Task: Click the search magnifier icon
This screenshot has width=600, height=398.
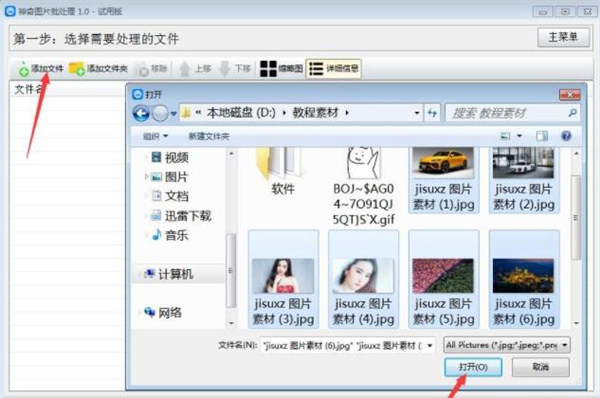Action: click(572, 113)
